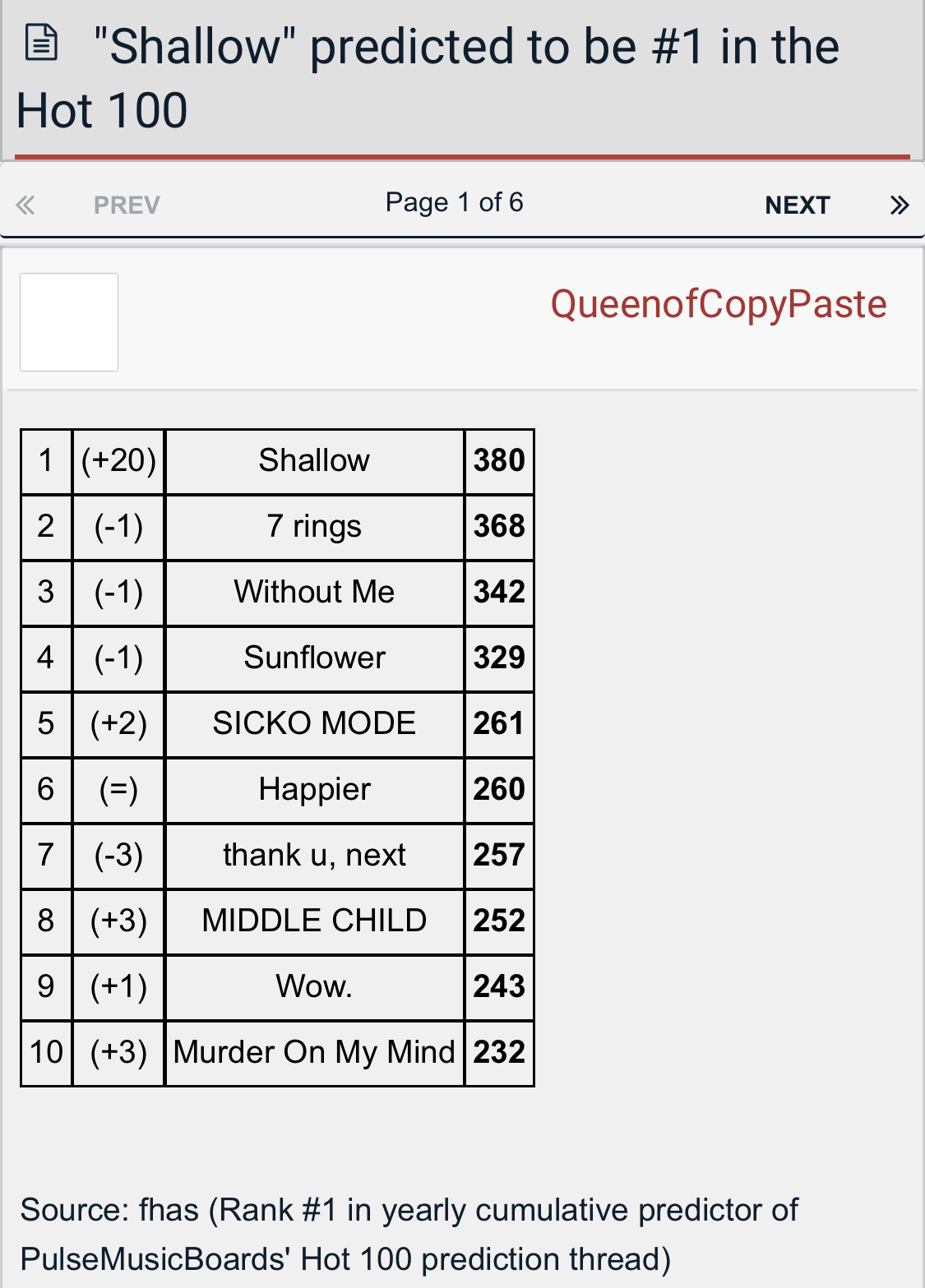Click the blank user avatar thumbnail

click(69, 322)
